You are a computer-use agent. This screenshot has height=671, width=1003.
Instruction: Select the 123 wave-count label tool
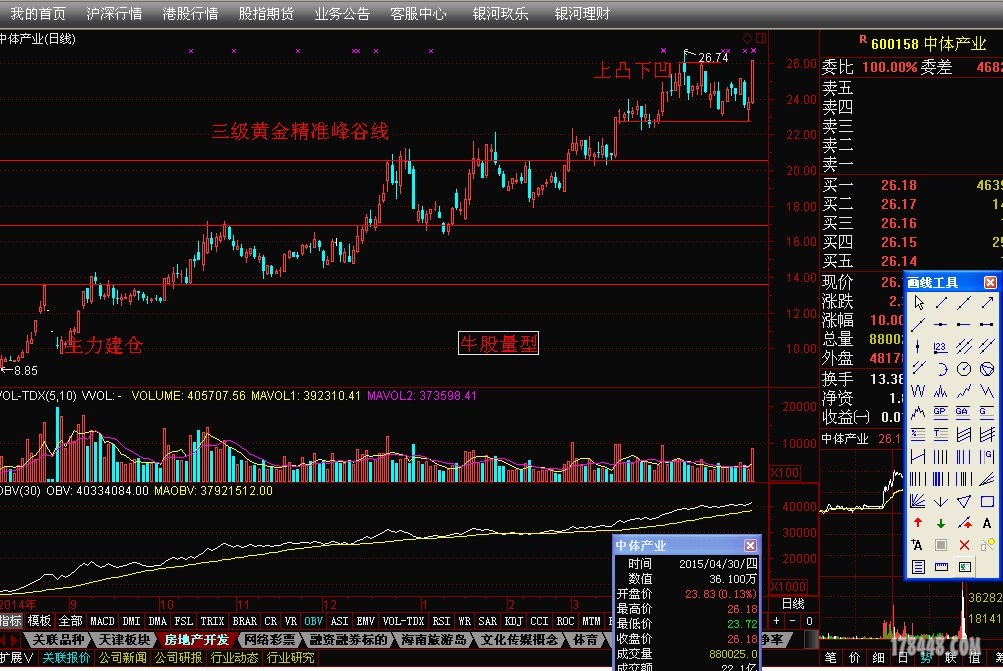click(940, 347)
